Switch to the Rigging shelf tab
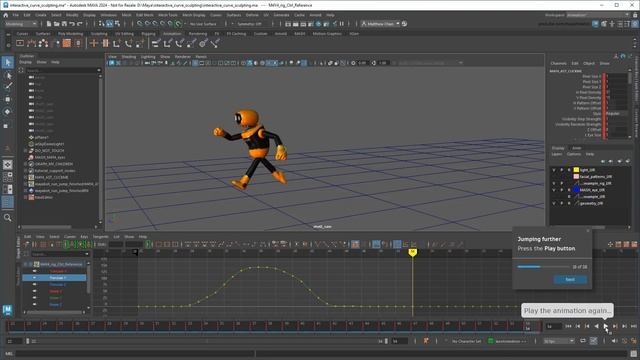The height and width of the screenshot is (360, 640). coord(148,34)
